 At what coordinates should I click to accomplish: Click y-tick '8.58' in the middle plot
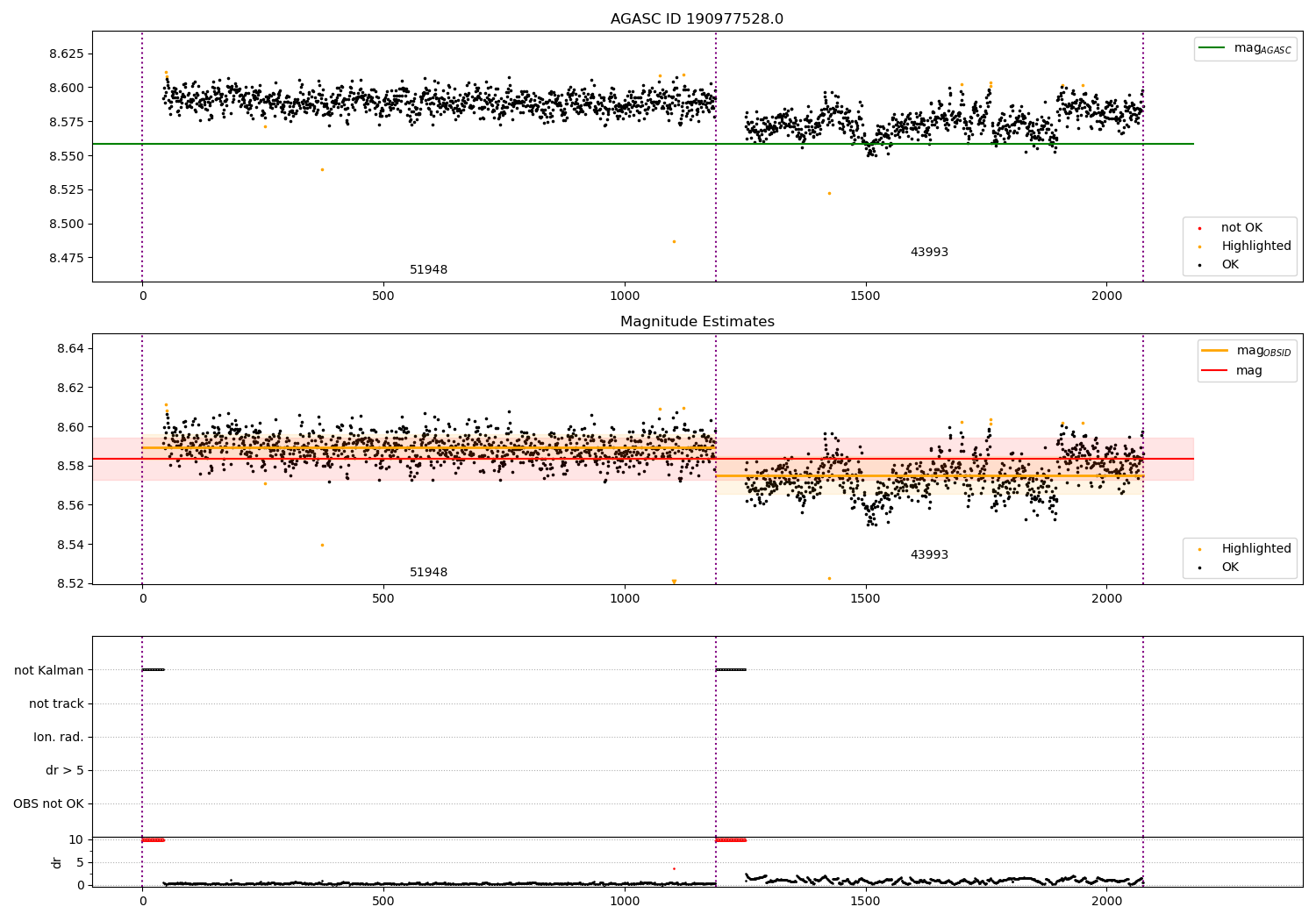(x=70, y=467)
